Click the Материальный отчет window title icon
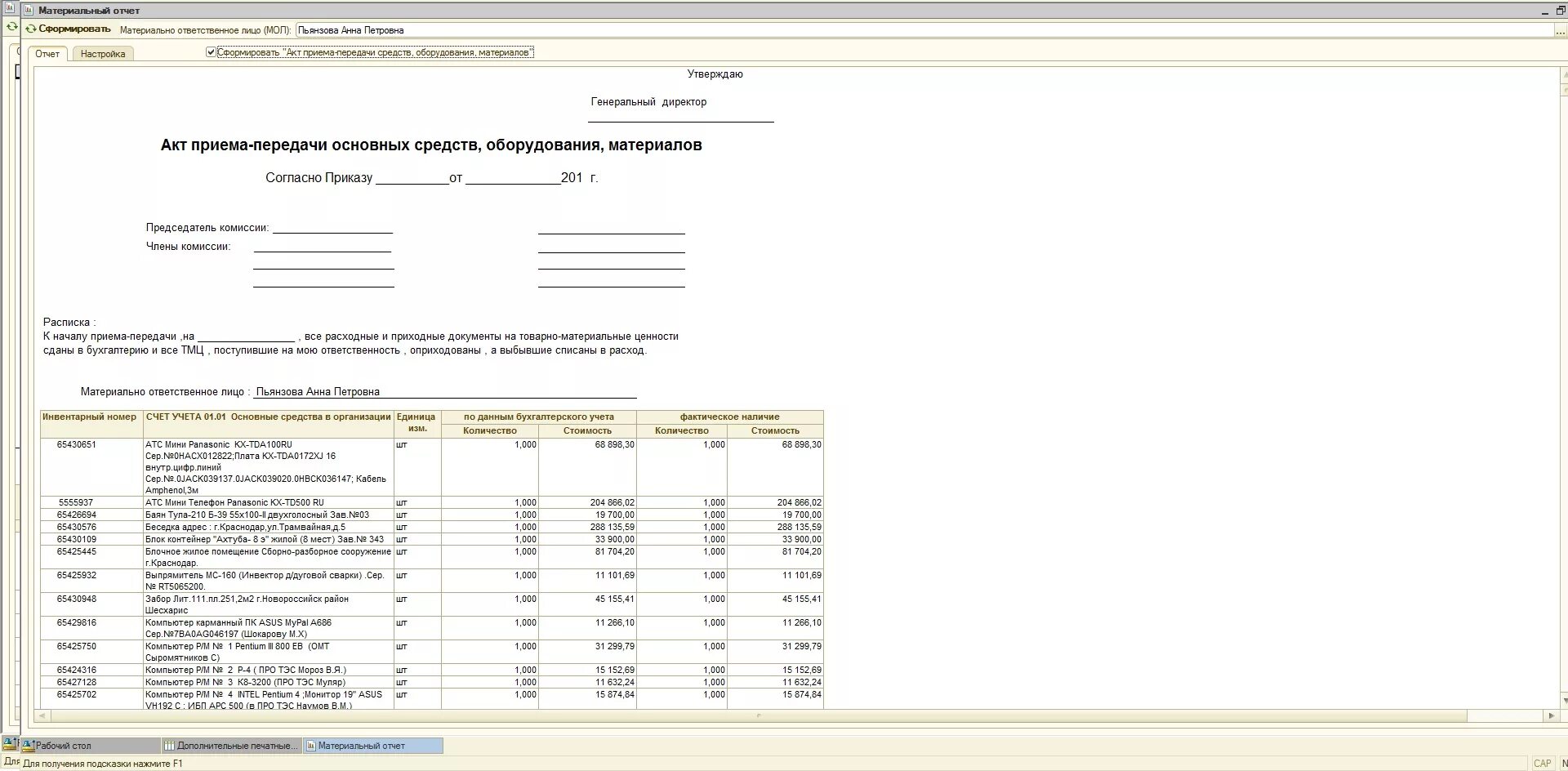Screen dimensions: 1568x771 [29, 11]
